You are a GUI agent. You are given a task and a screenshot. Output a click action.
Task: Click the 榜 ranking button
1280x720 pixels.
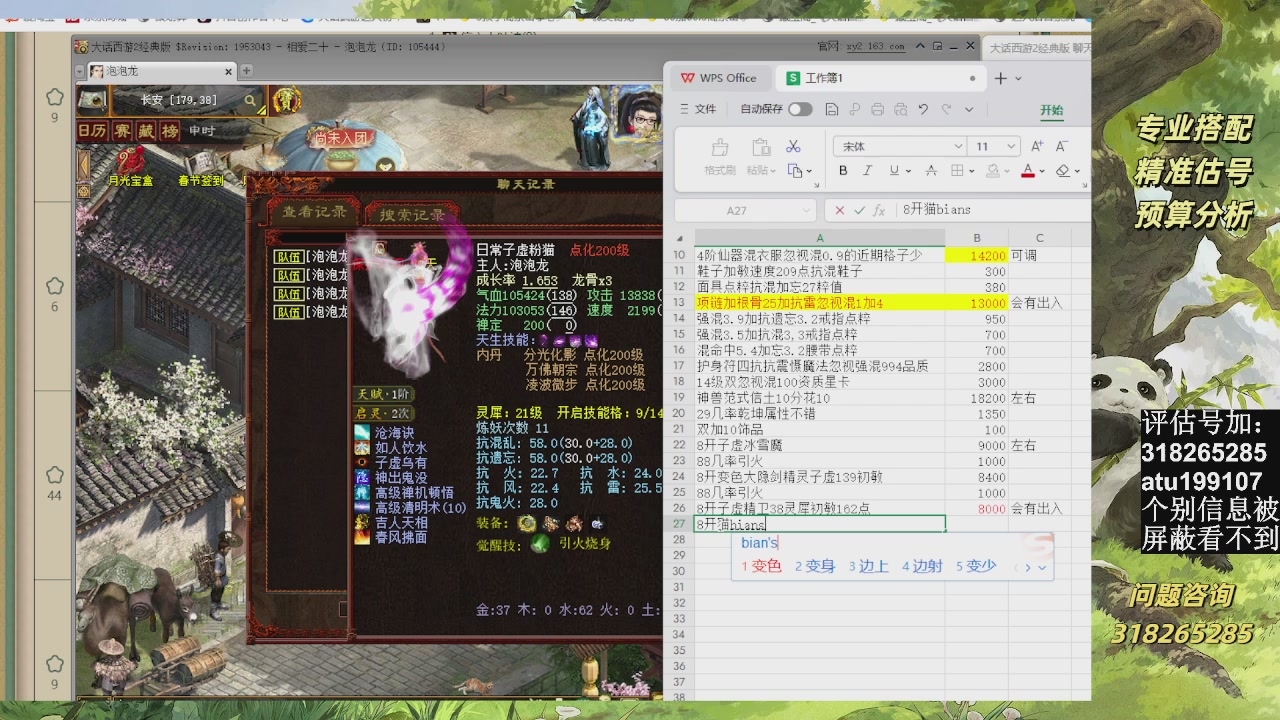171,131
